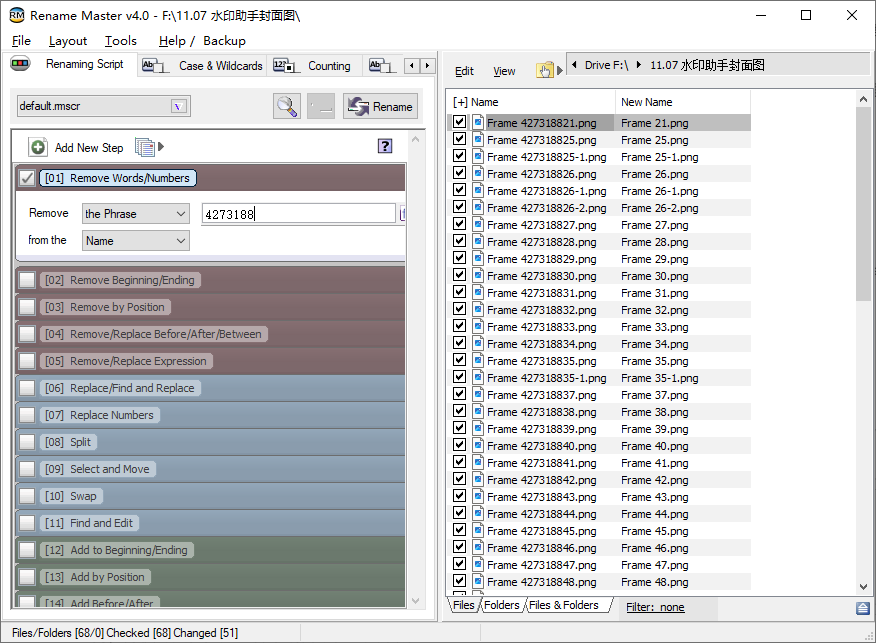Click the Rename Master title bar icon
Viewport: 876px width, 643px height.
point(17,15)
